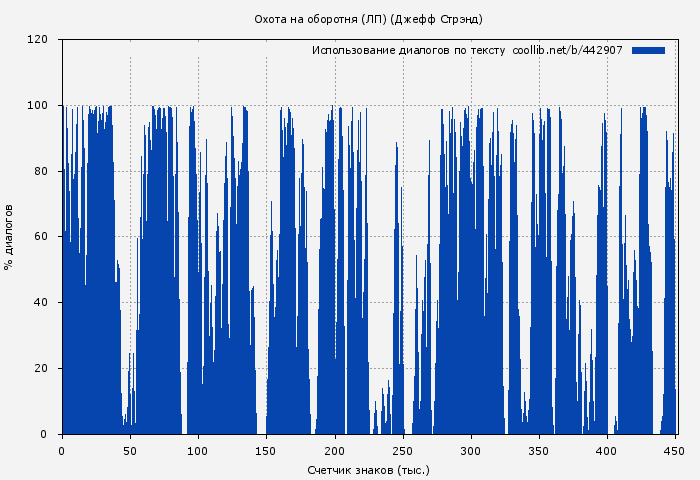This screenshot has height=480, width=700.
Task: Click the legend text with coollib.net/b/442907
Action: pyautogui.click(x=467, y=50)
